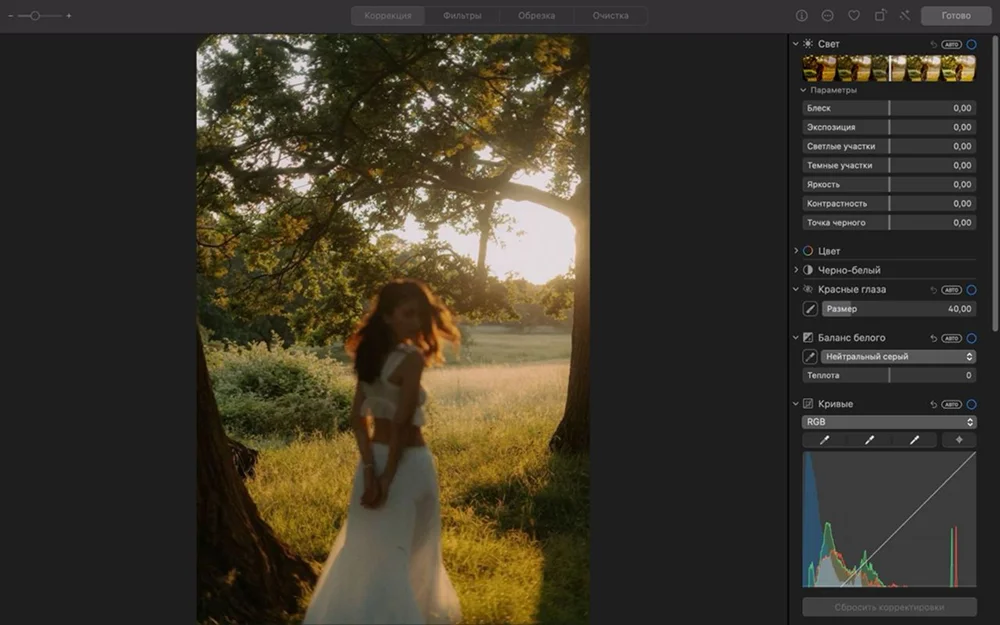Mark the photo as favorite with heart

click(x=854, y=16)
